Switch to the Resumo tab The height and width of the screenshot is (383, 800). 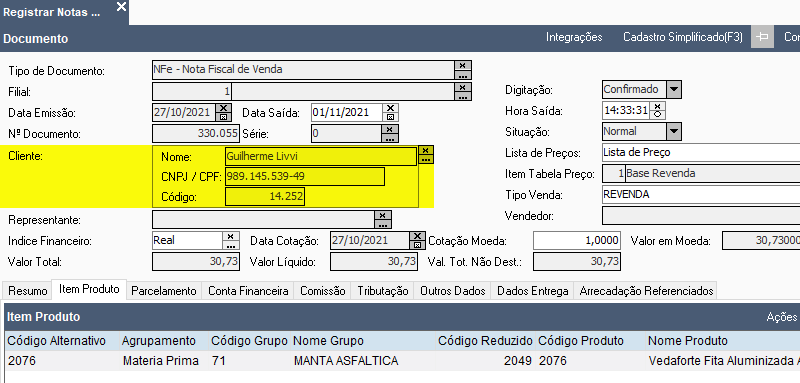[28, 291]
